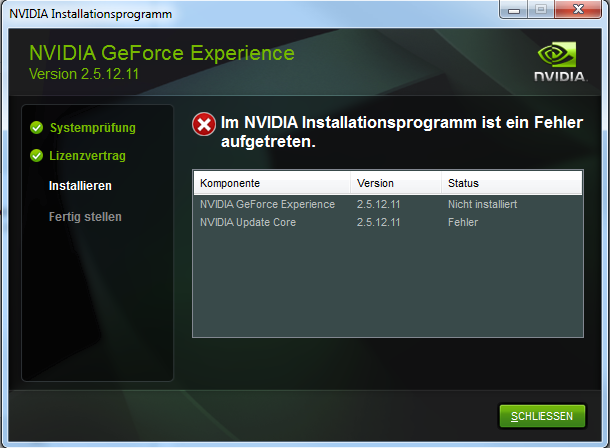610x448 pixels.
Task: Click the Version column header
Action: pos(396,183)
